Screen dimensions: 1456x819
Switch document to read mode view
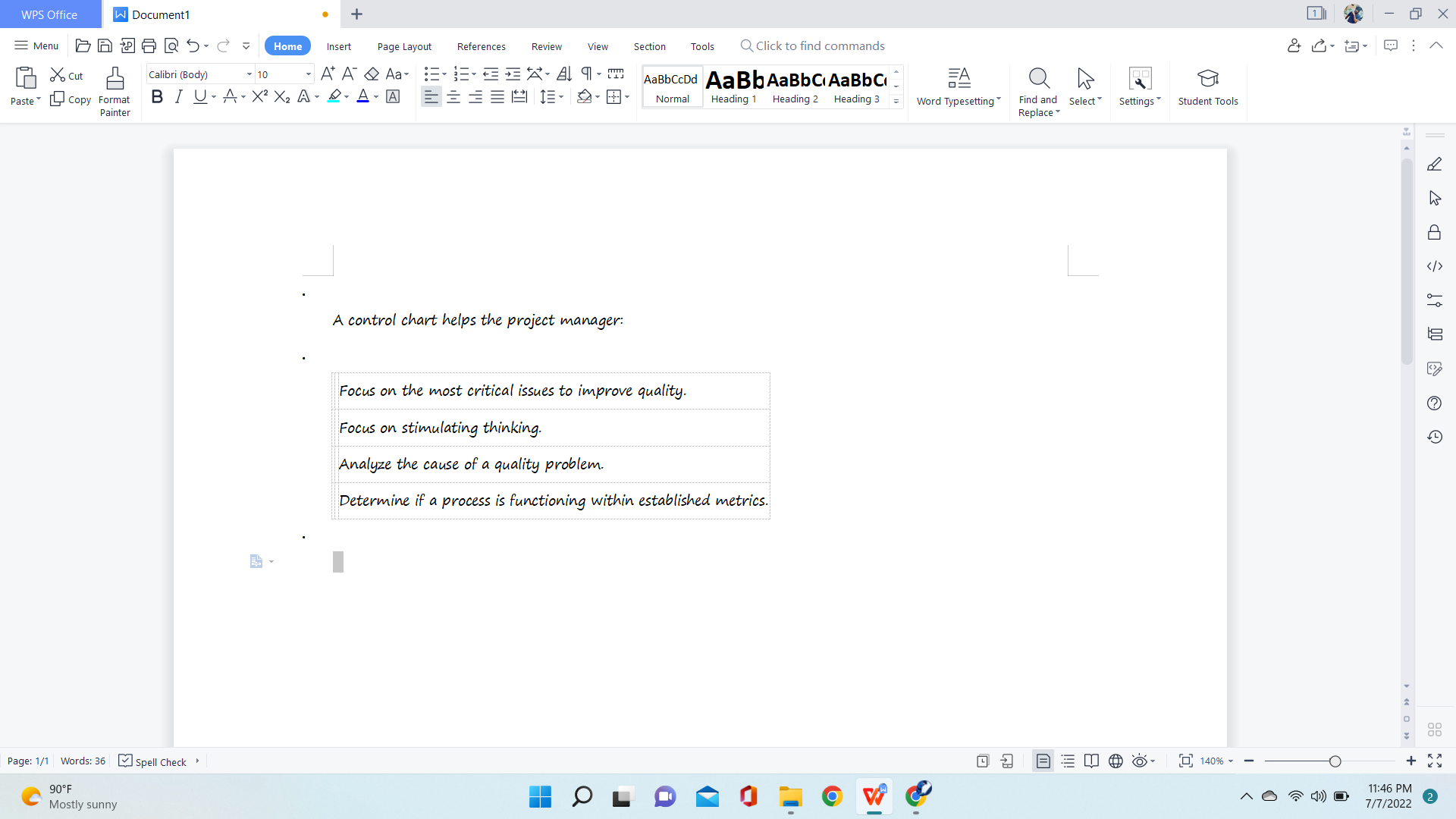pos(1092,761)
